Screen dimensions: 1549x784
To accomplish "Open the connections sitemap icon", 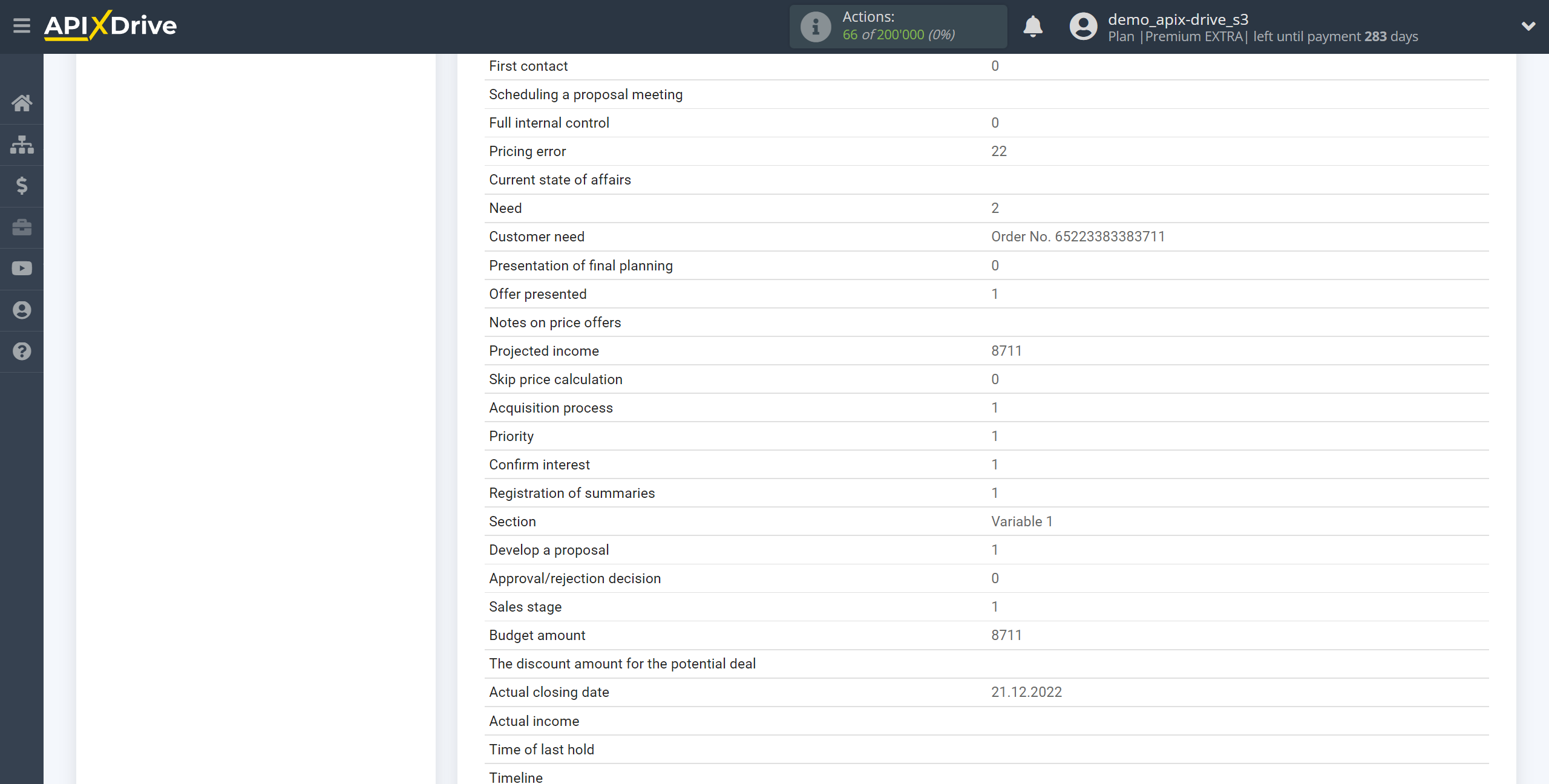I will point(22,145).
